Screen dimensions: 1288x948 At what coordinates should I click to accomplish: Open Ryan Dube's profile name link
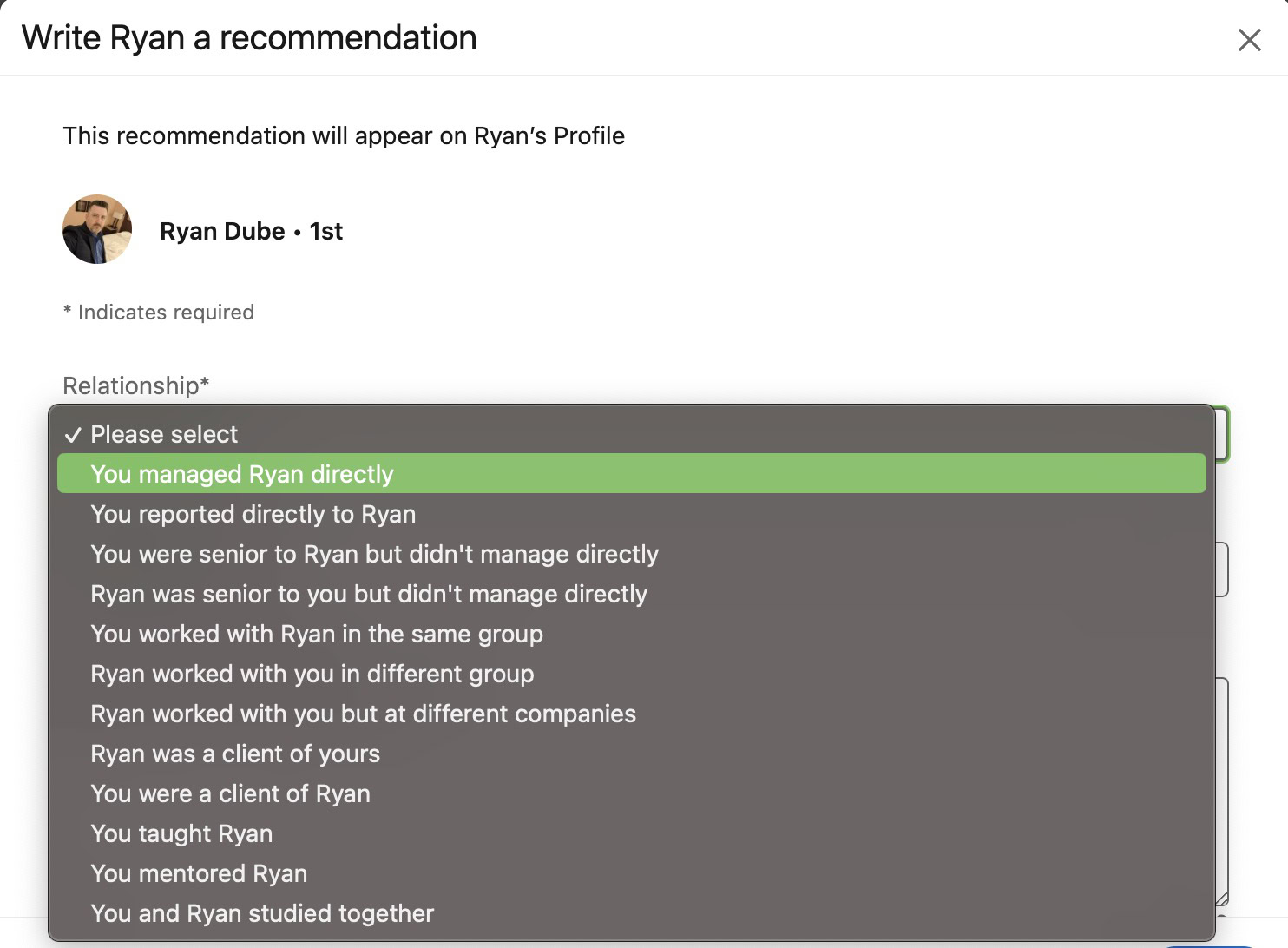pyautogui.click(x=222, y=232)
